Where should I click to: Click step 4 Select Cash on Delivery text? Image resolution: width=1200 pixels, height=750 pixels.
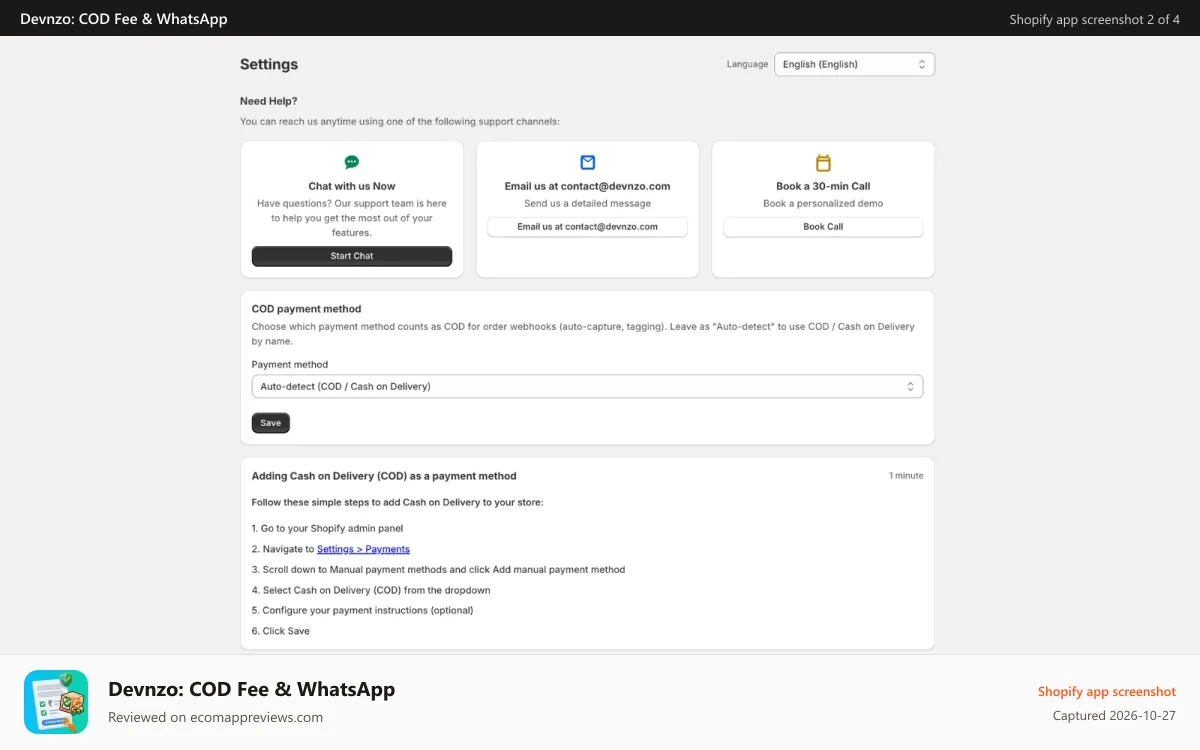click(371, 590)
